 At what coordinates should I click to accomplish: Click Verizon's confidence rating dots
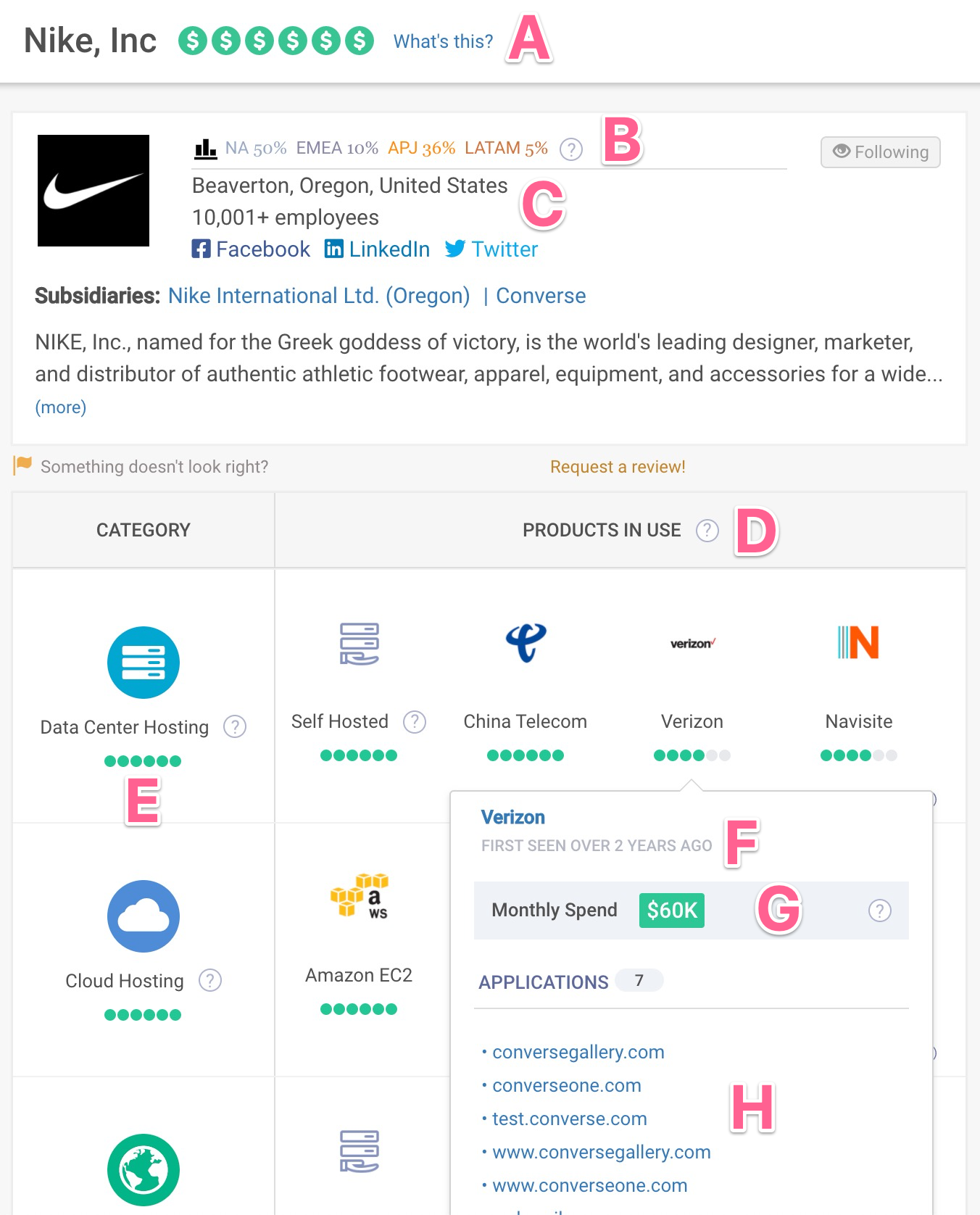[x=692, y=755]
